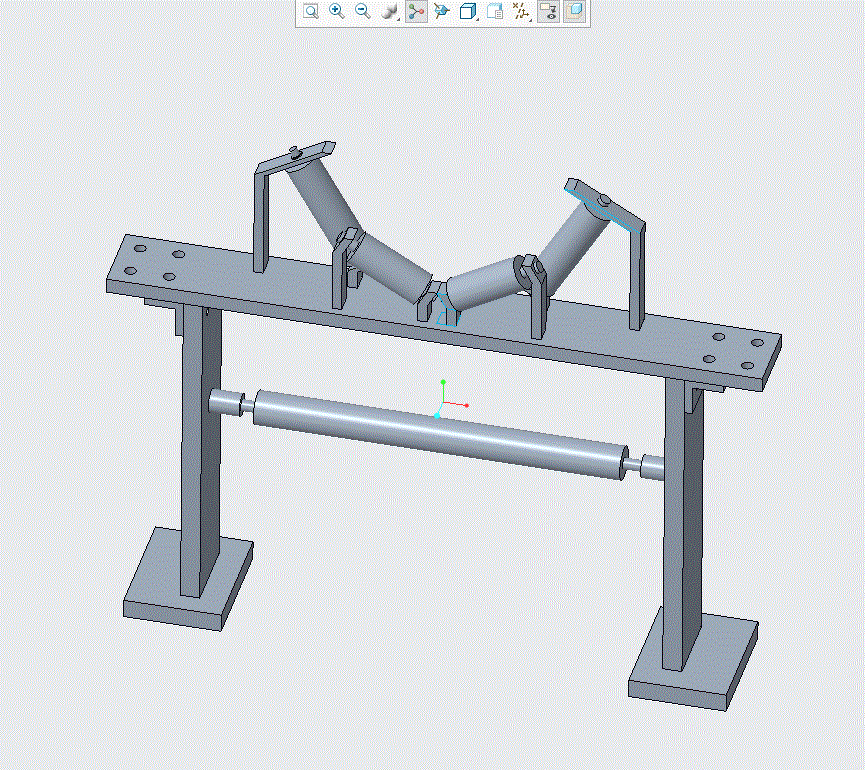Select the Zoom Out tool

point(362,11)
